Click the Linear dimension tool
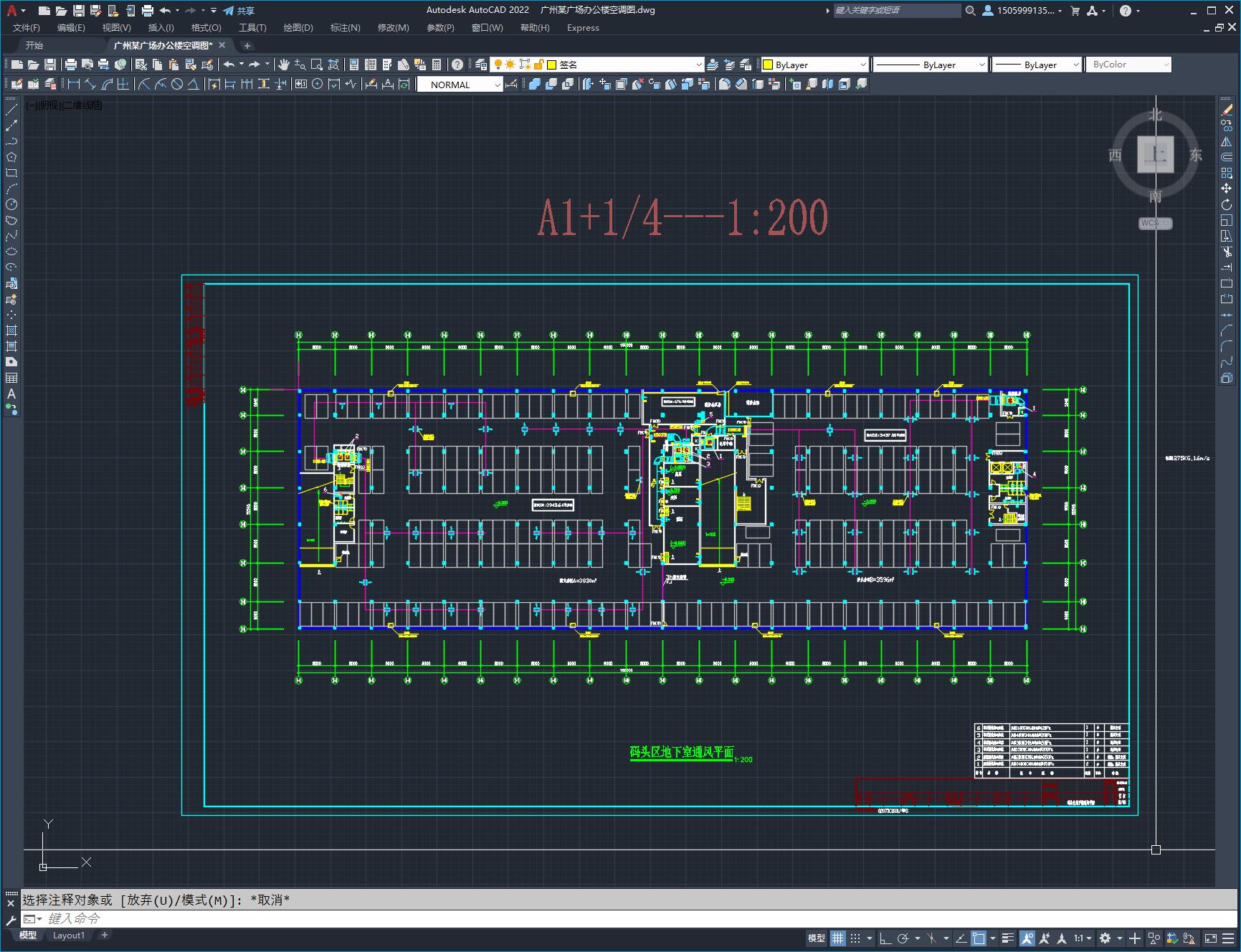Viewport: 1241px width, 952px height. [73, 84]
